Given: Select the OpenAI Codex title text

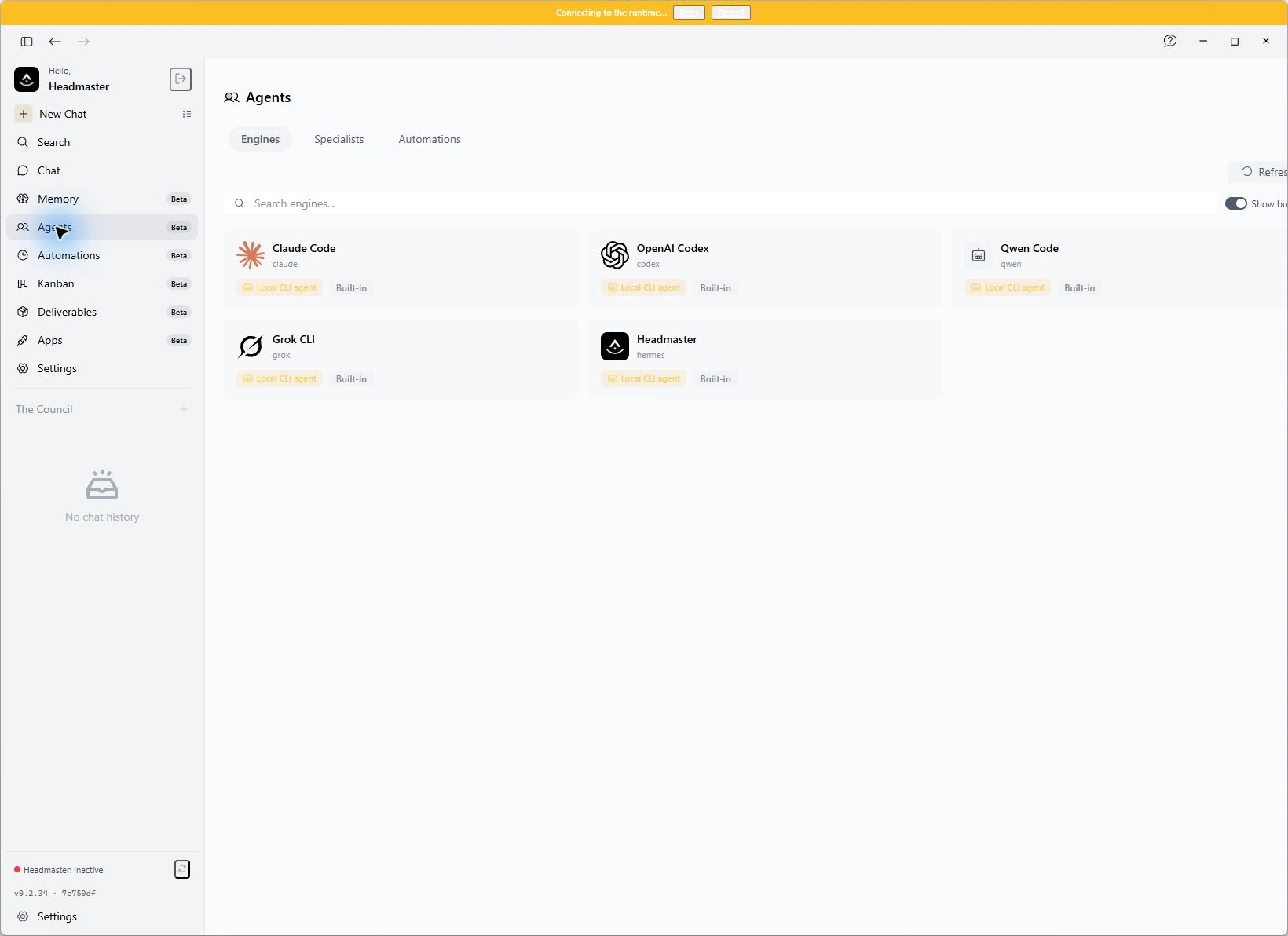Looking at the screenshot, I should [x=673, y=248].
